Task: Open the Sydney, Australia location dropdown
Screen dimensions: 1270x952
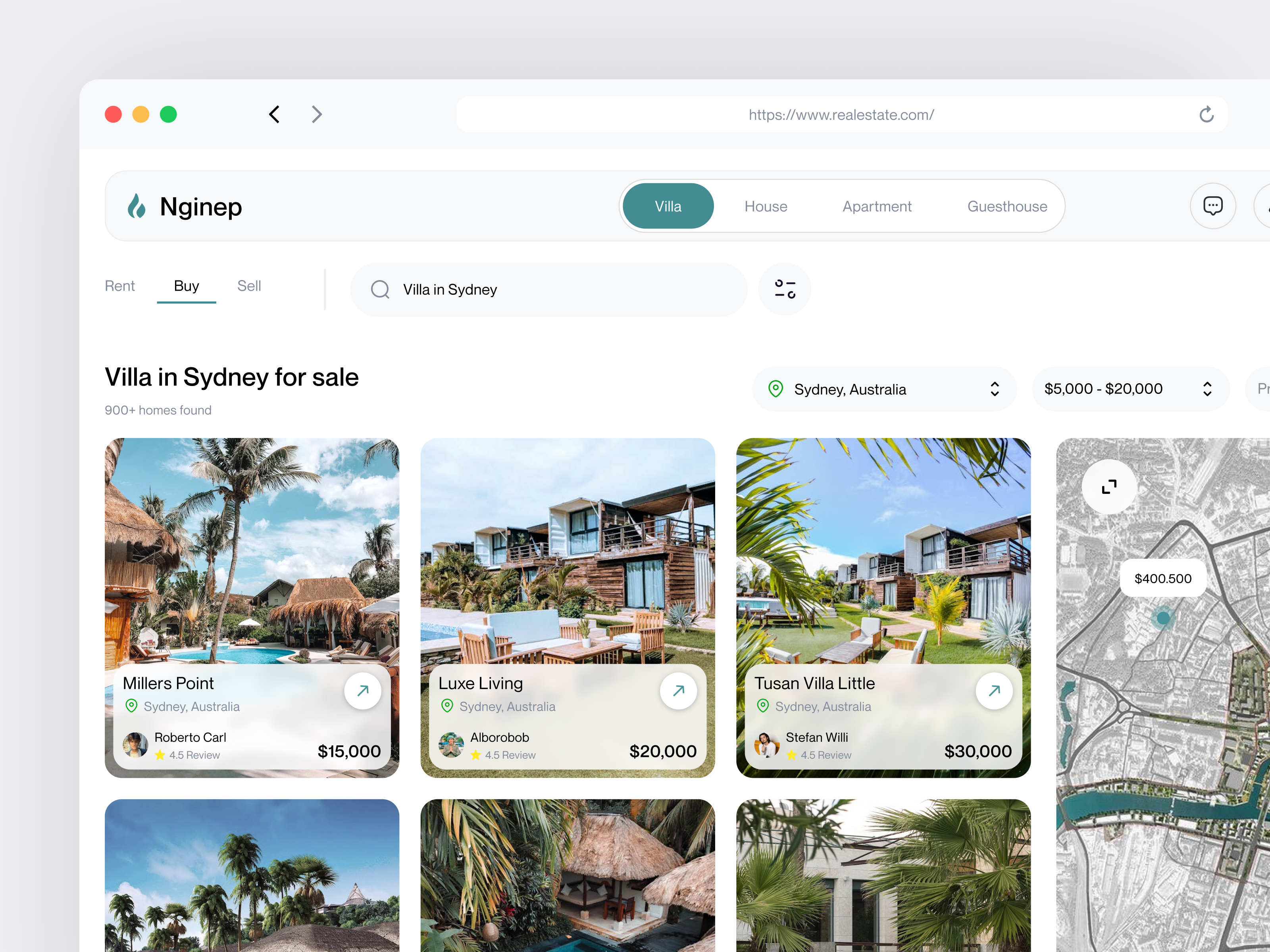Action: 884,389
